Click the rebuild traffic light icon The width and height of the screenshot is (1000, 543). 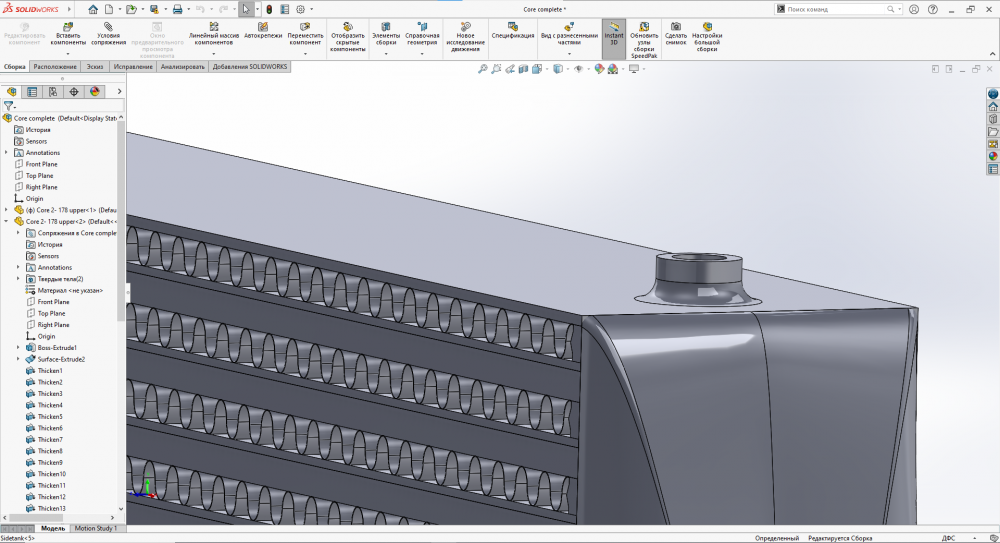(268, 9)
